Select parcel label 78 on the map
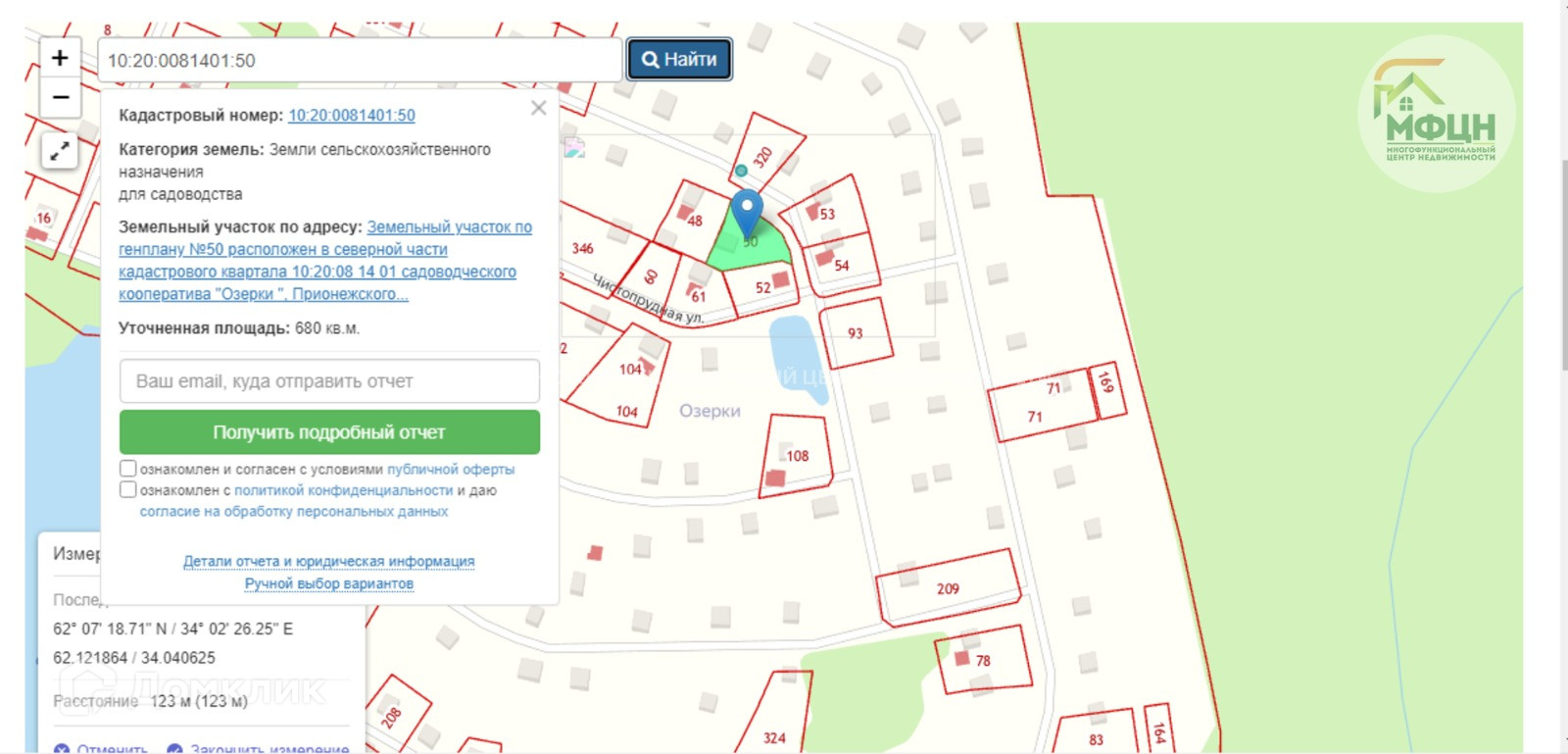Image resolution: width=1568 pixels, height=754 pixels. pyautogui.click(x=983, y=661)
